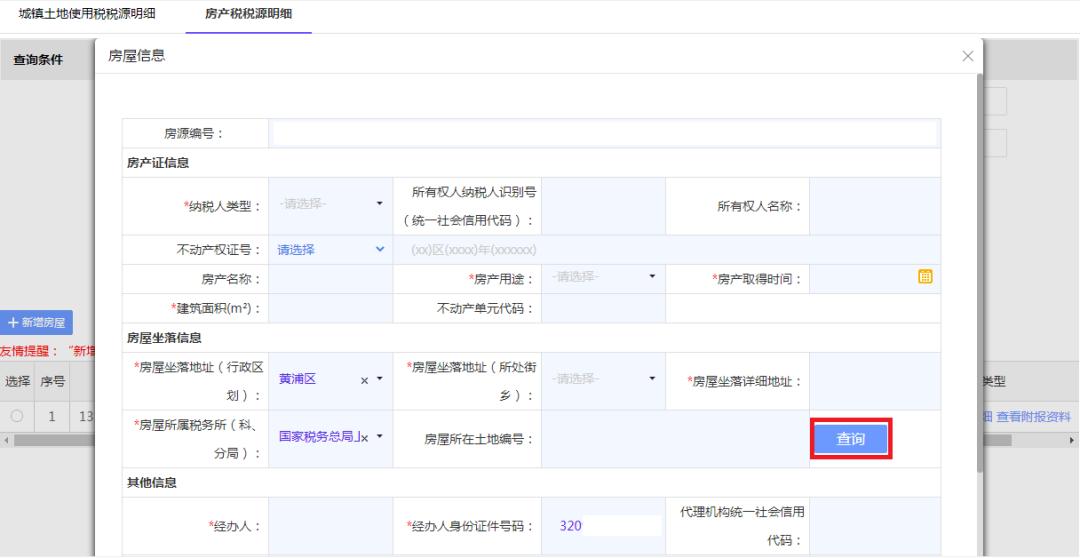Click the 新增房屋 button
Screen dimensions: 1080x558
click(37, 323)
